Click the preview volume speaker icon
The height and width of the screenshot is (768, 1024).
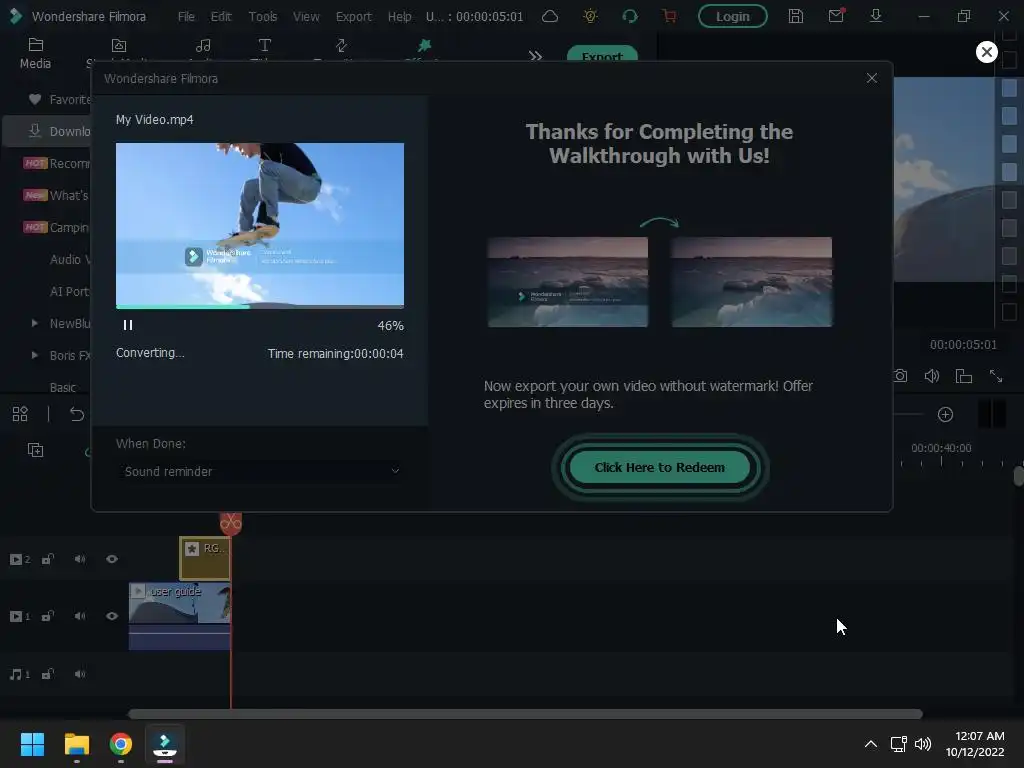click(x=932, y=376)
